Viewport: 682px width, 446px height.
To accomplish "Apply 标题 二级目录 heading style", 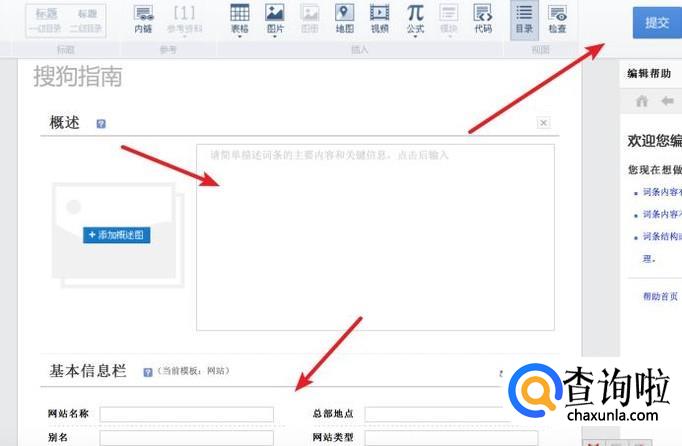I will (86, 20).
